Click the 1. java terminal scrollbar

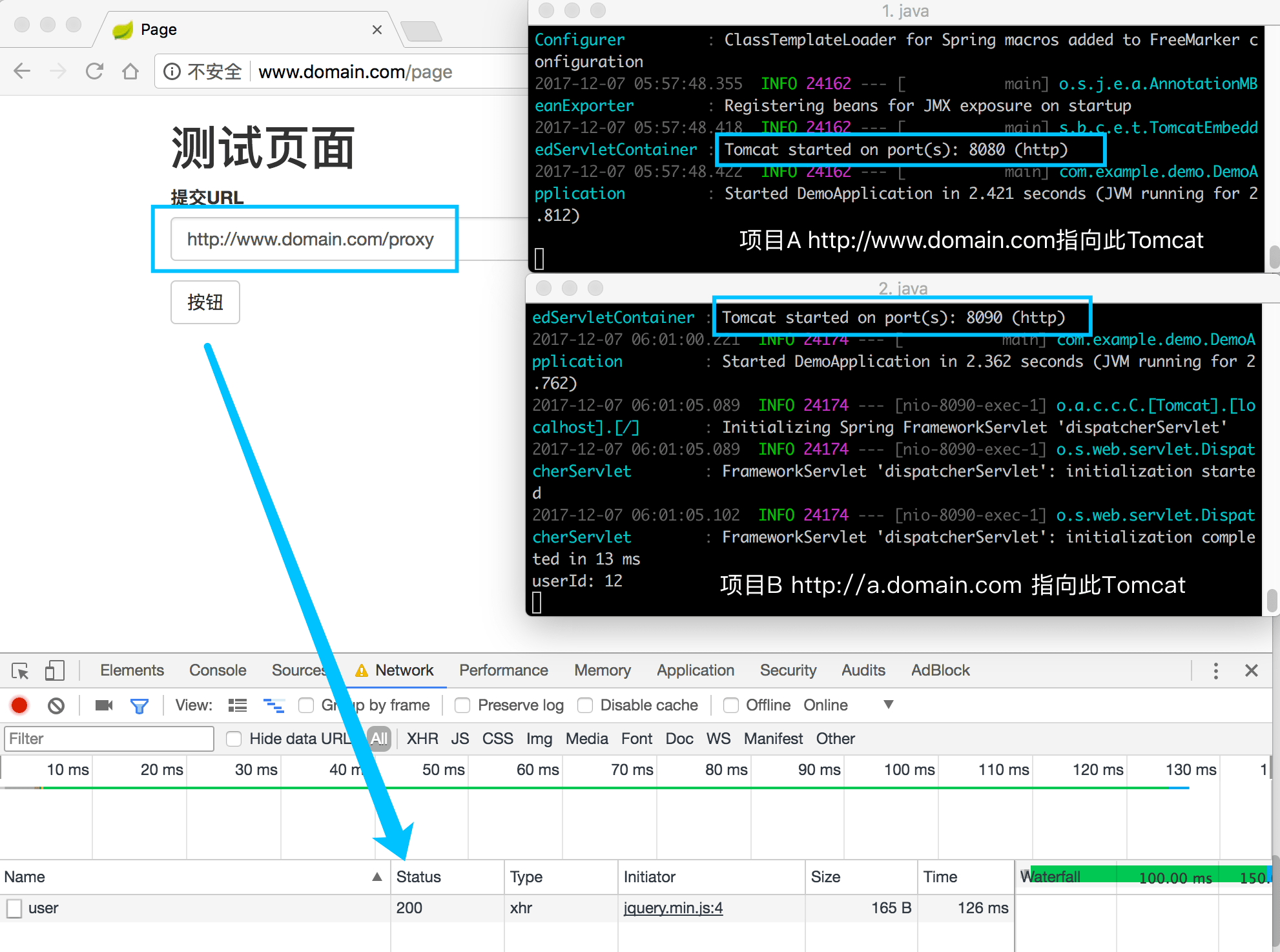tap(1274, 257)
